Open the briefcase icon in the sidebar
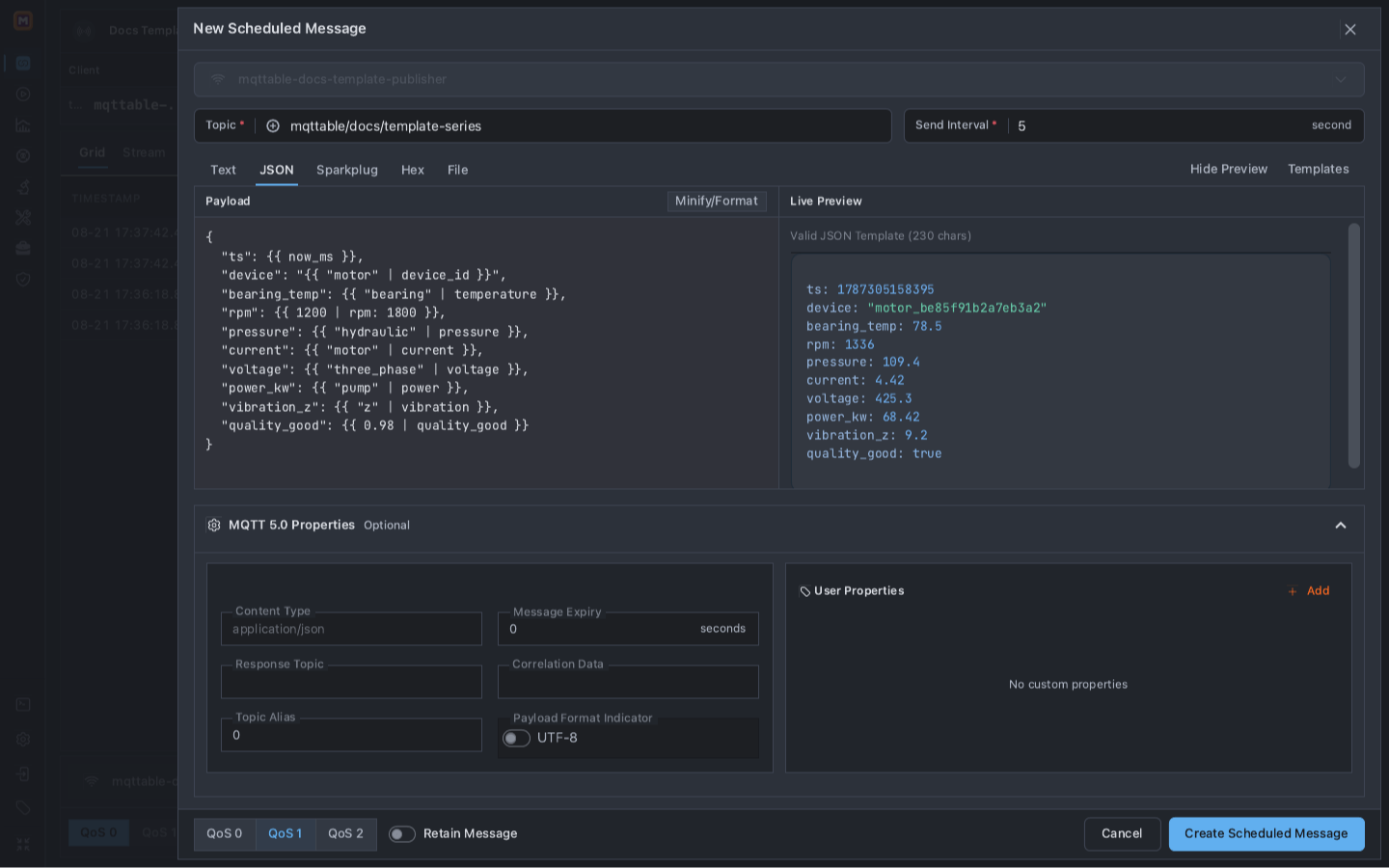This screenshot has width=1389, height=868. [x=23, y=249]
